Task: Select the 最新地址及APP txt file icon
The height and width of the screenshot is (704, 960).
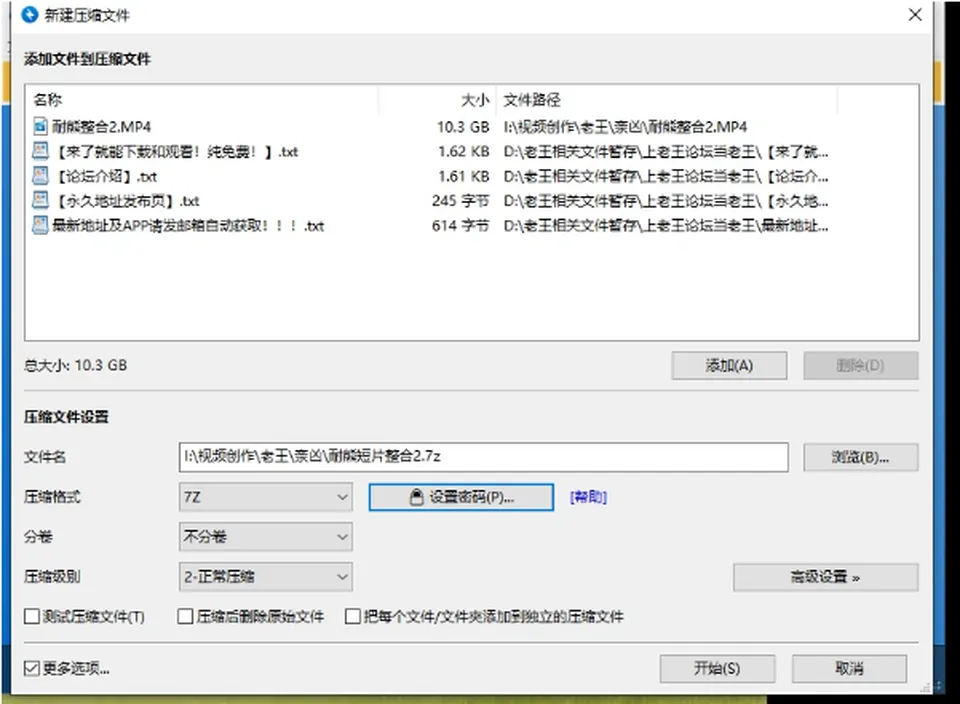Action: point(40,225)
